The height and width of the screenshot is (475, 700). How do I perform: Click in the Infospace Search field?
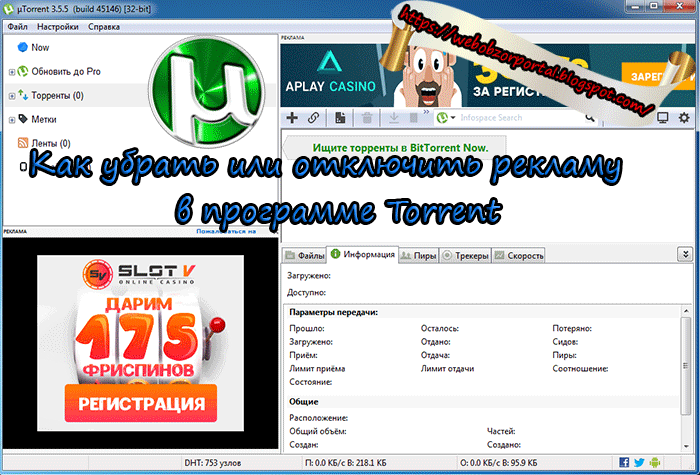[x=520, y=118]
